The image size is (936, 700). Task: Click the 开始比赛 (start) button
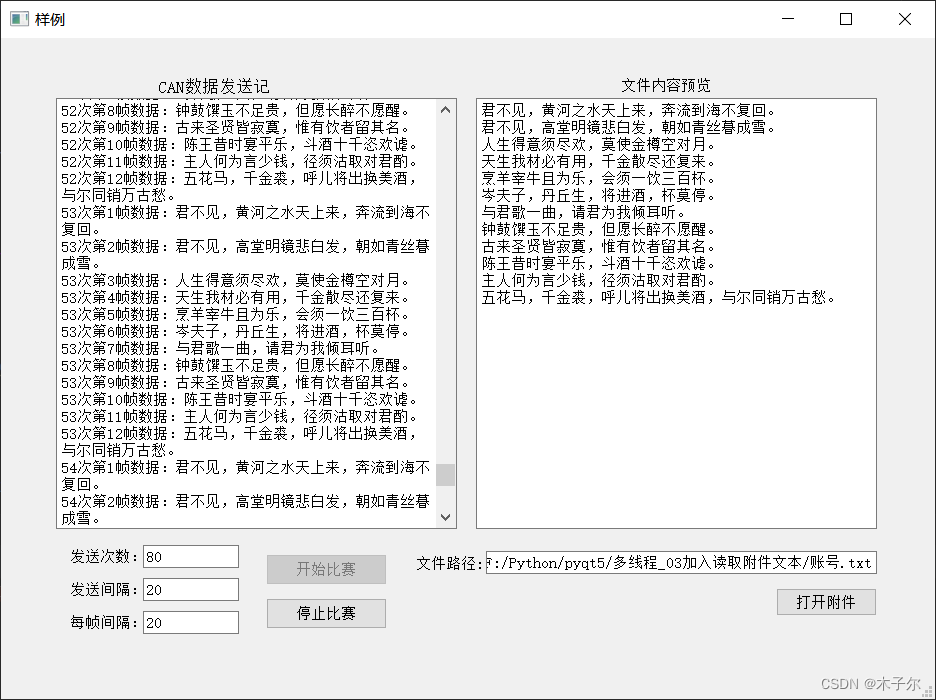pyautogui.click(x=326, y=569)
